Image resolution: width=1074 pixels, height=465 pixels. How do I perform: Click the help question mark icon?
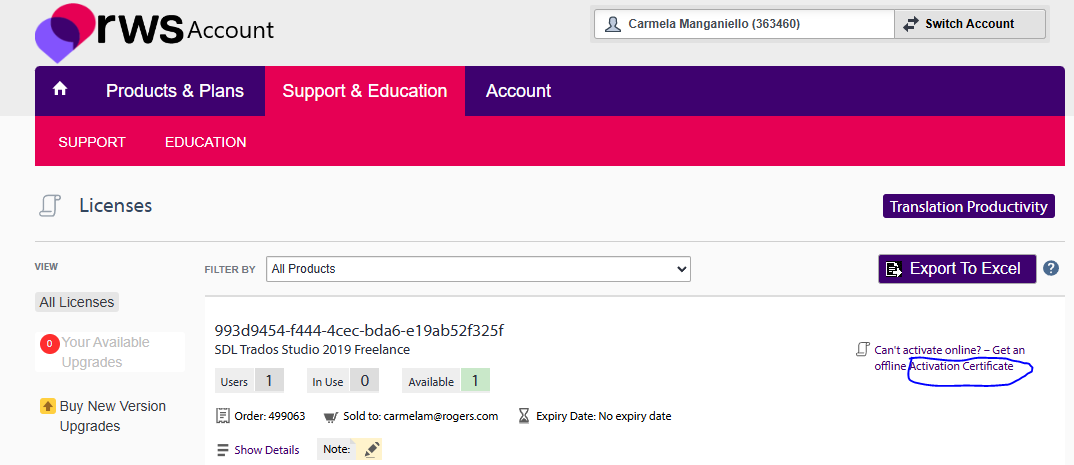(1051, 268)
